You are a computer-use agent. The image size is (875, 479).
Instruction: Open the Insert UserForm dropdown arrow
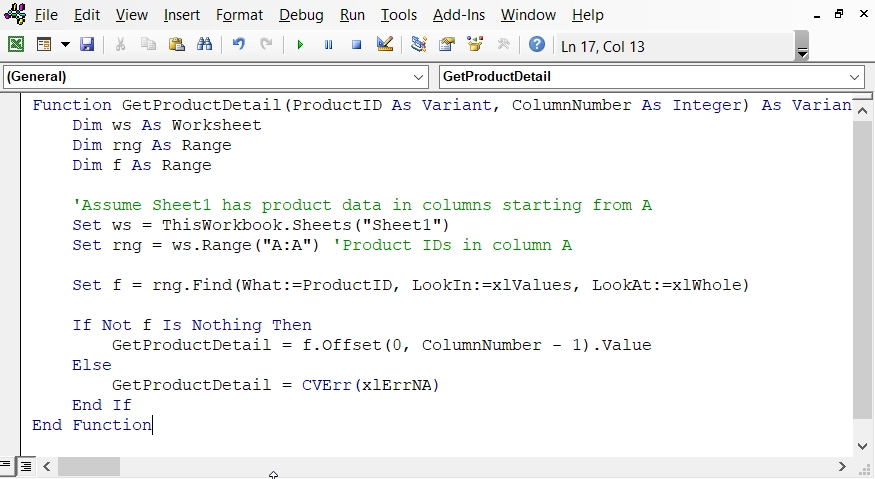pos(66,45)
